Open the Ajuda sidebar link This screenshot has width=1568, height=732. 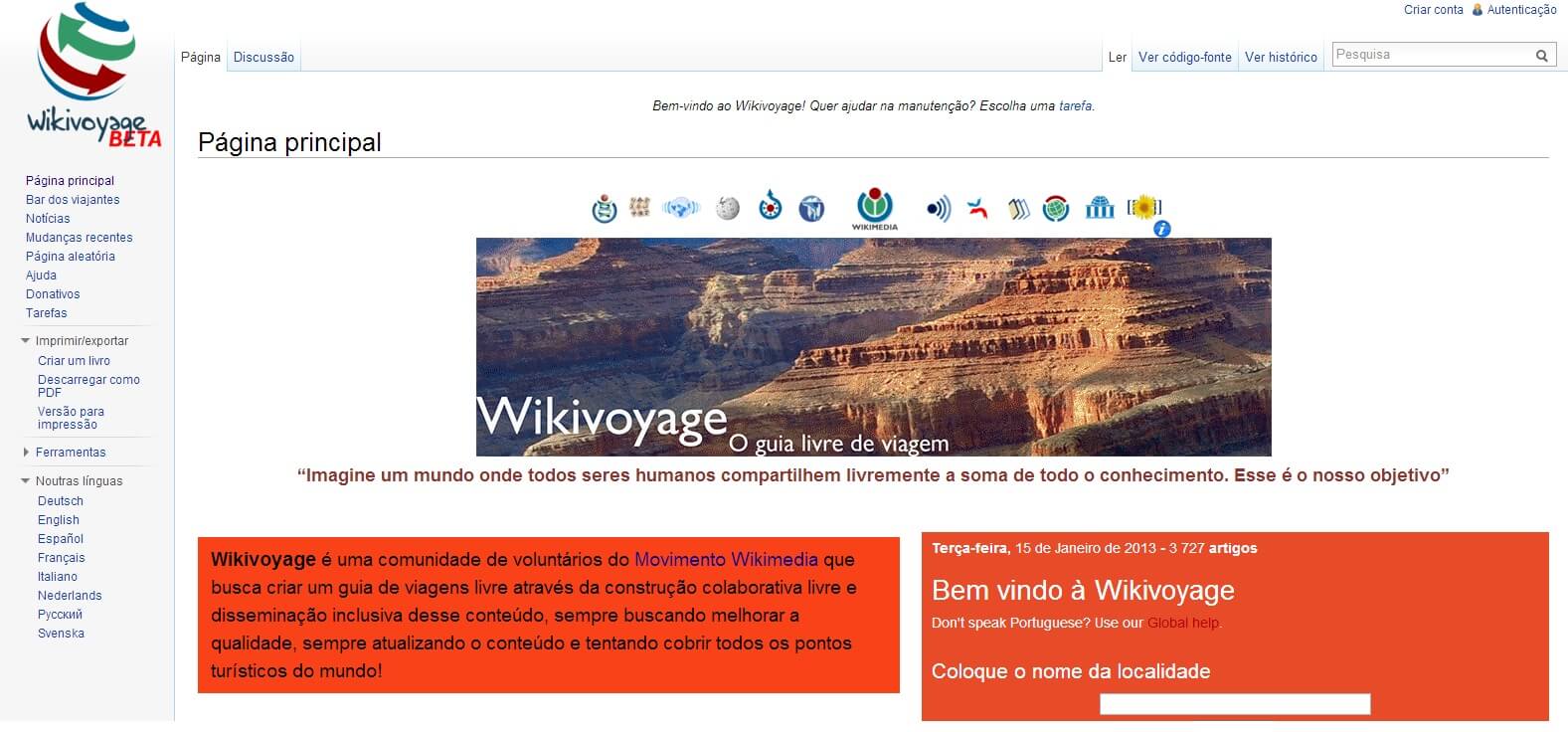pos(41,275)
